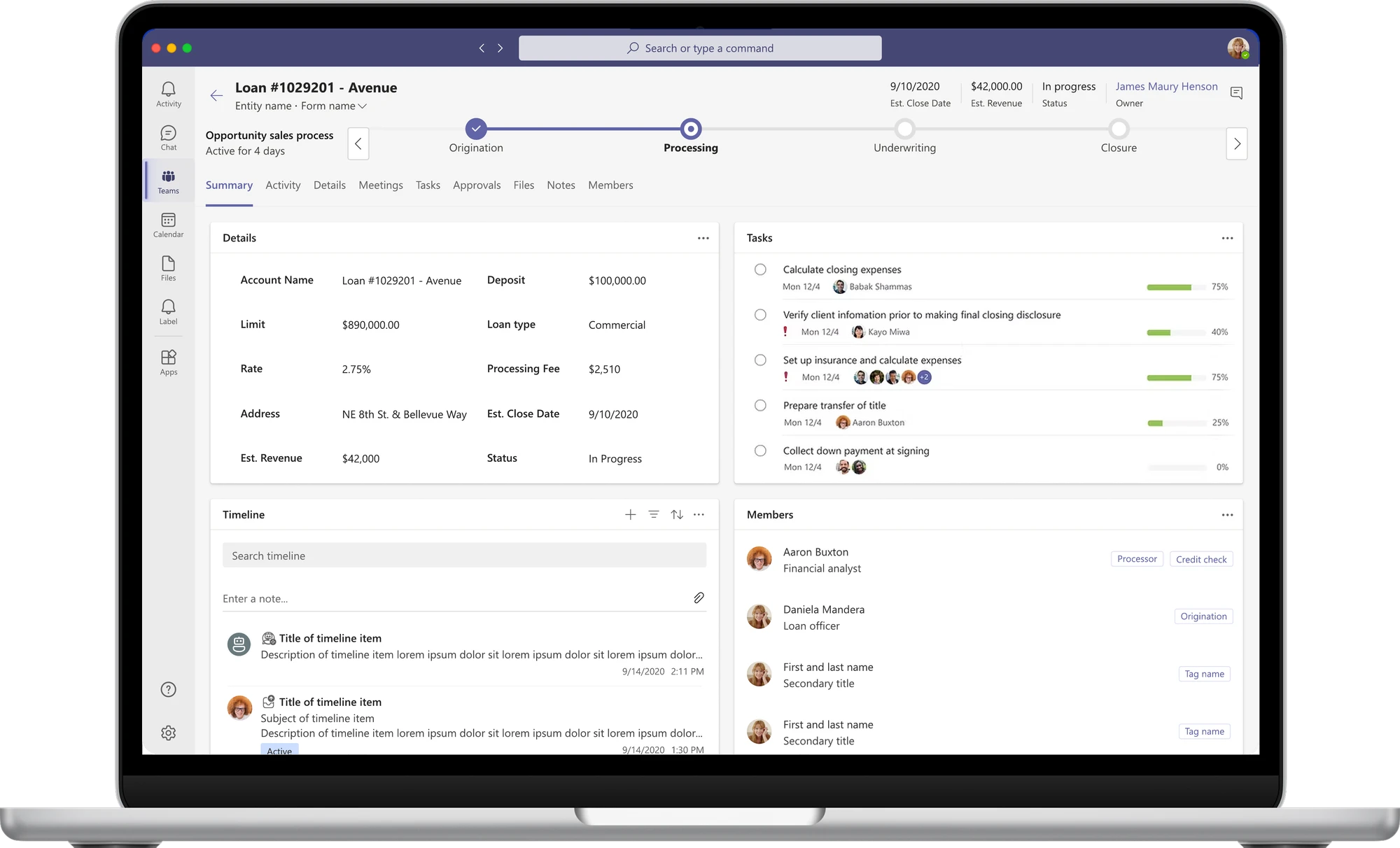
Task: Open Timeline card more options
Action: [x=699, y=514]
